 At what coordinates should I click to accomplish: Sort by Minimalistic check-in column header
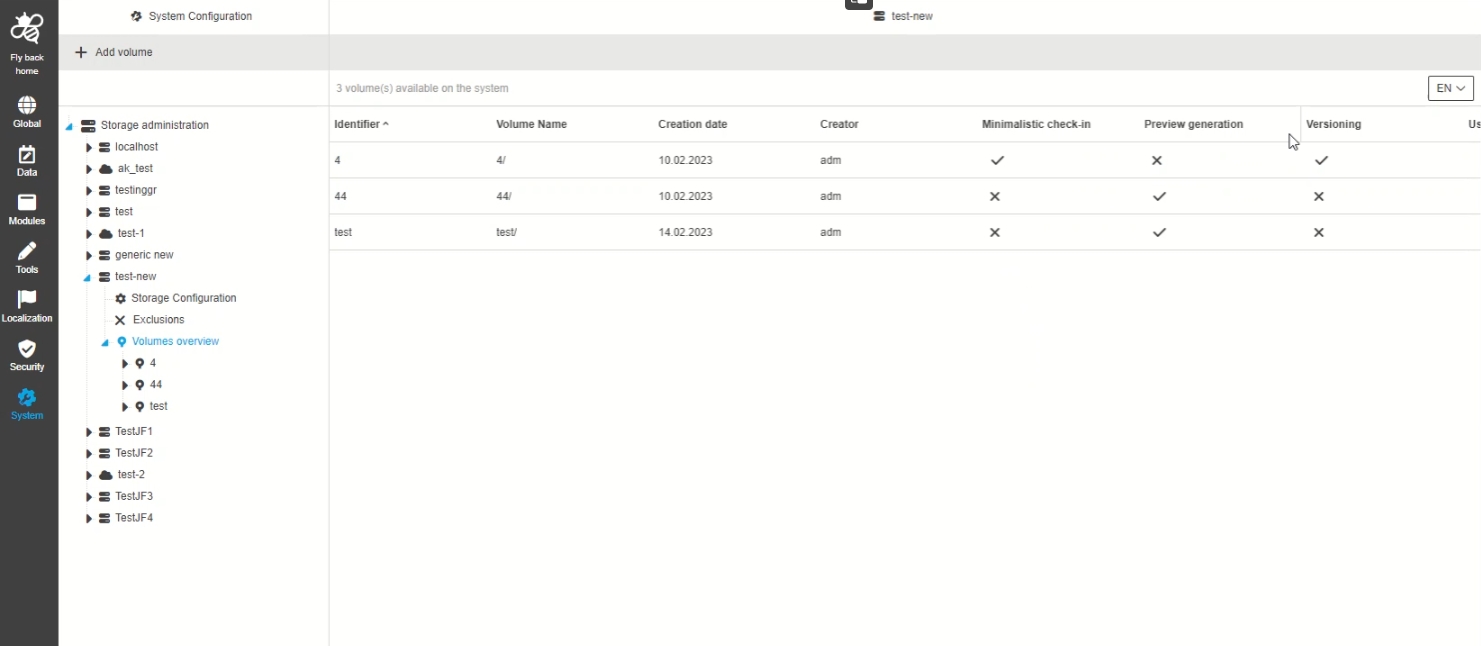pyautogui.click(x=1036, y=124)
